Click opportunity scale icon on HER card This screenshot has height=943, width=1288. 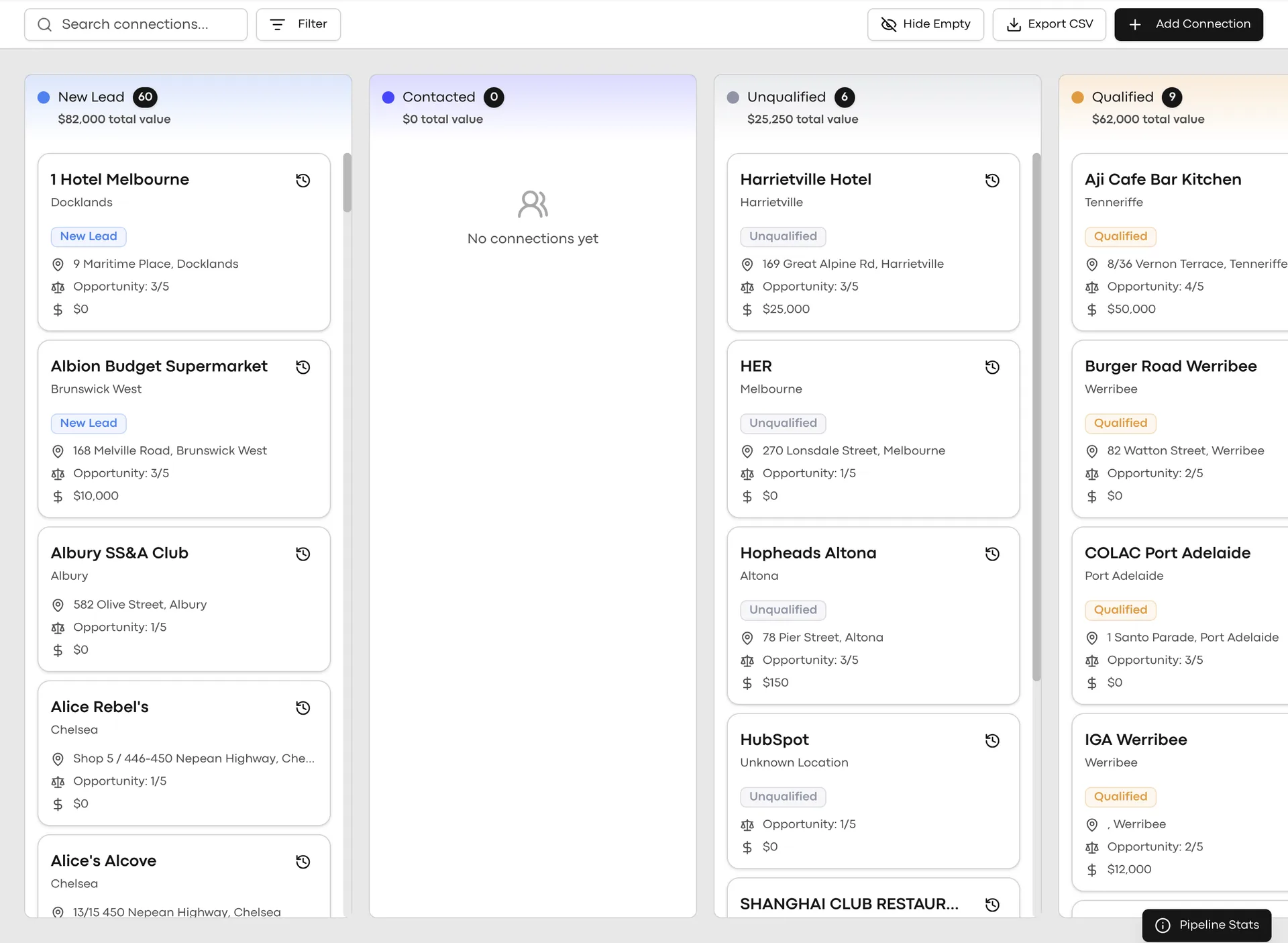pos(747,474)
